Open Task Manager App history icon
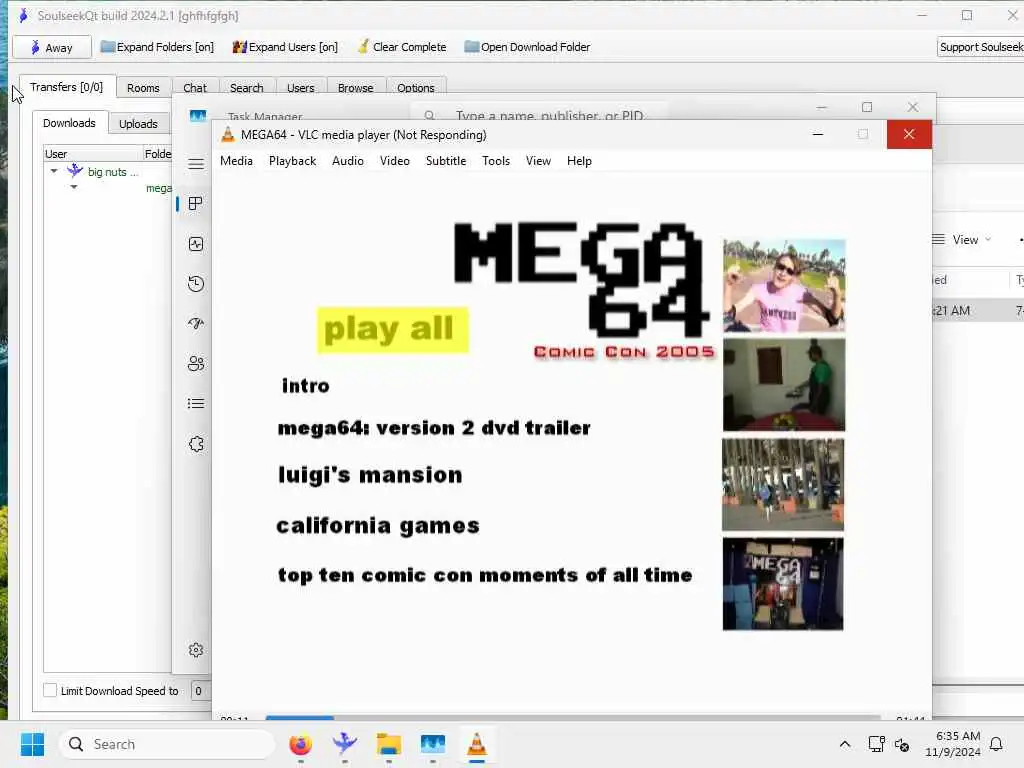 (x=196, y=284)
